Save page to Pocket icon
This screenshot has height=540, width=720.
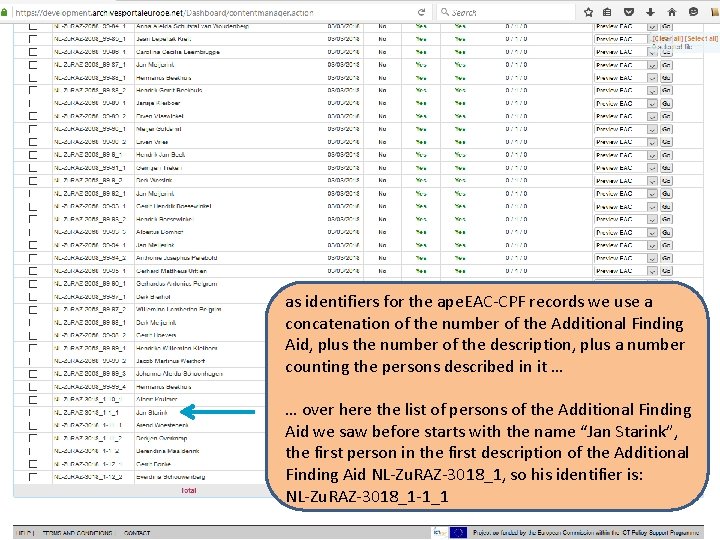[x=629, y=12]
